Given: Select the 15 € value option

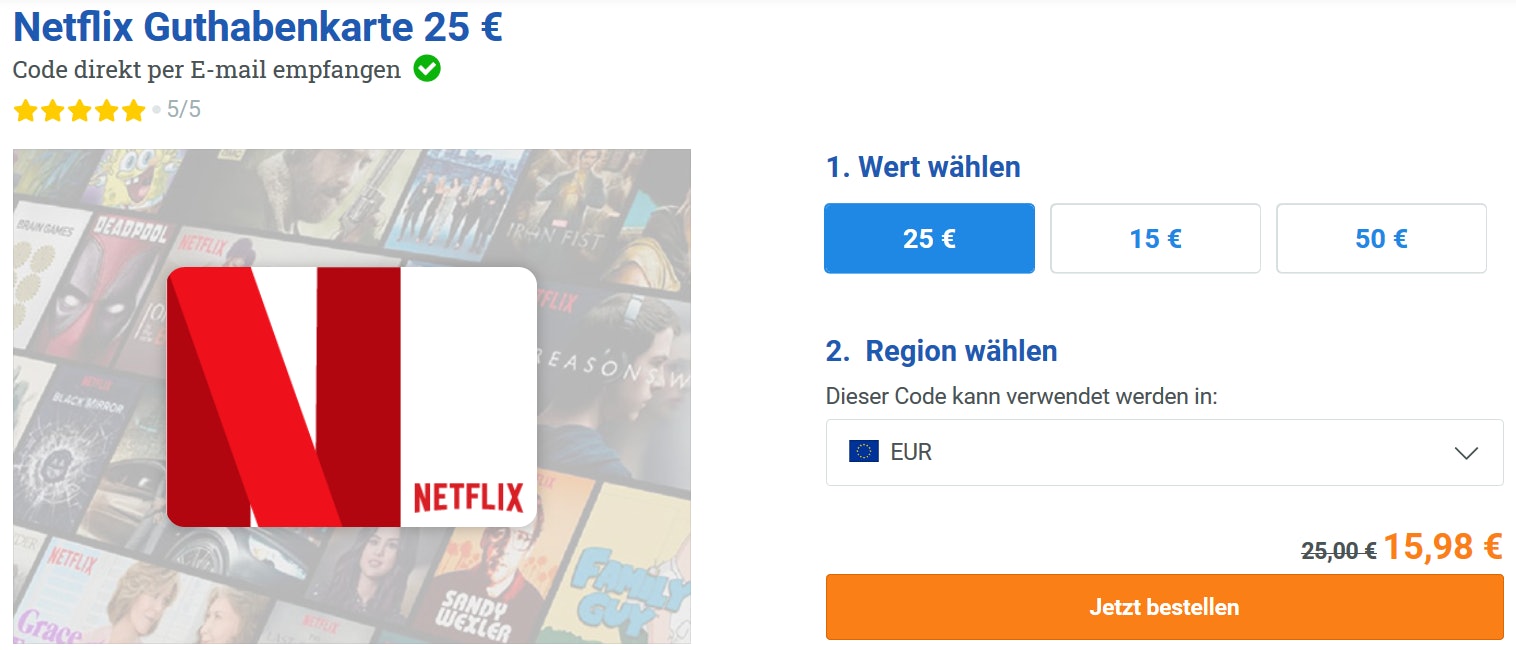Looking at the screenshot, I should point(1155,238).
